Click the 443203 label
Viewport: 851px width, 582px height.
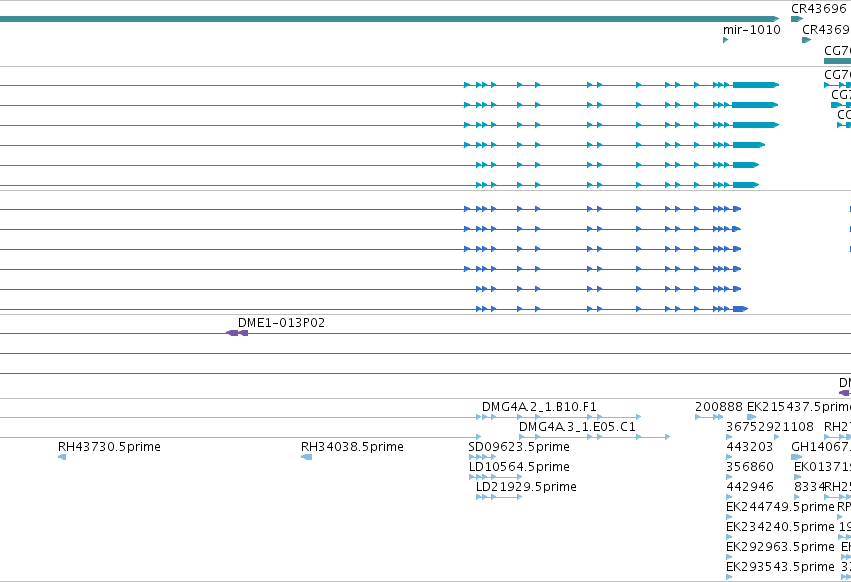click(750, 447)
